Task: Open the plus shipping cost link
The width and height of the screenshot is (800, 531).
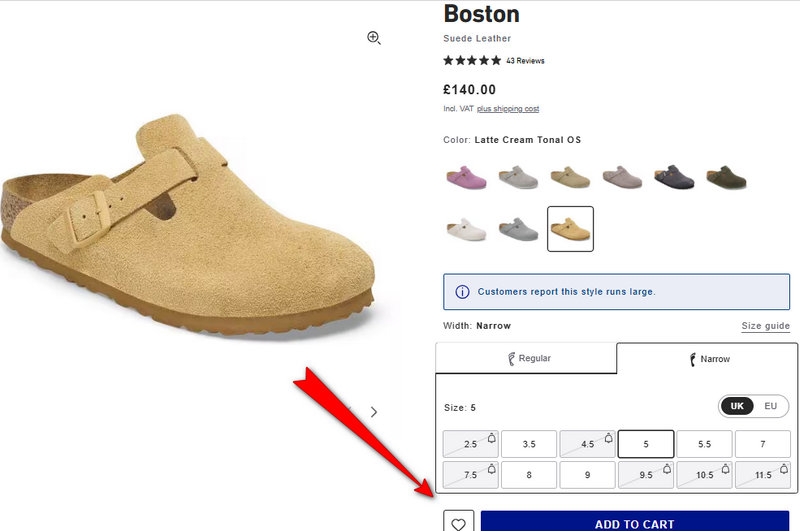Action: tap(508, 109)
